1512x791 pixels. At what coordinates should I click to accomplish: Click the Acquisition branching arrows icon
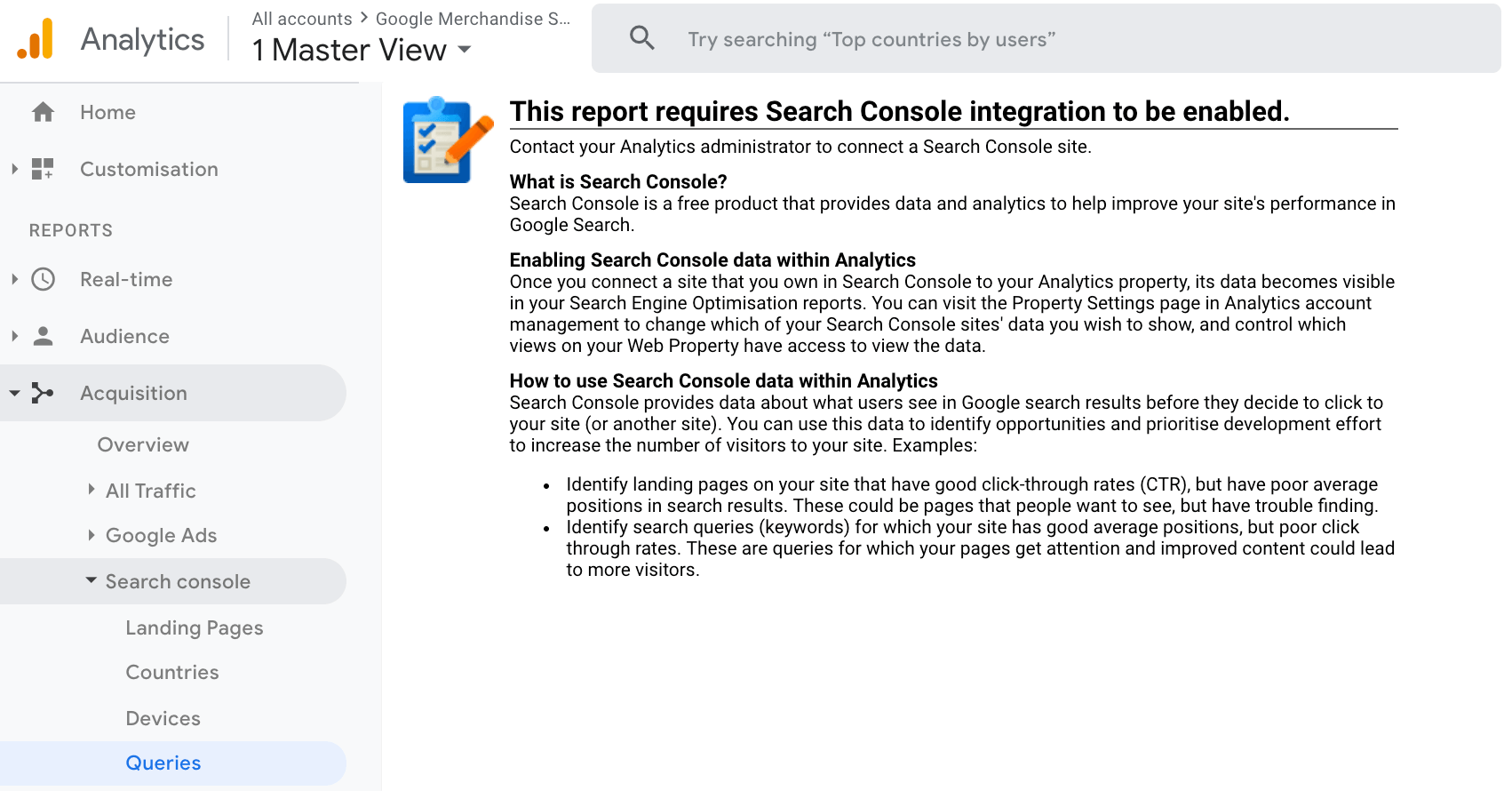(43, 393)
